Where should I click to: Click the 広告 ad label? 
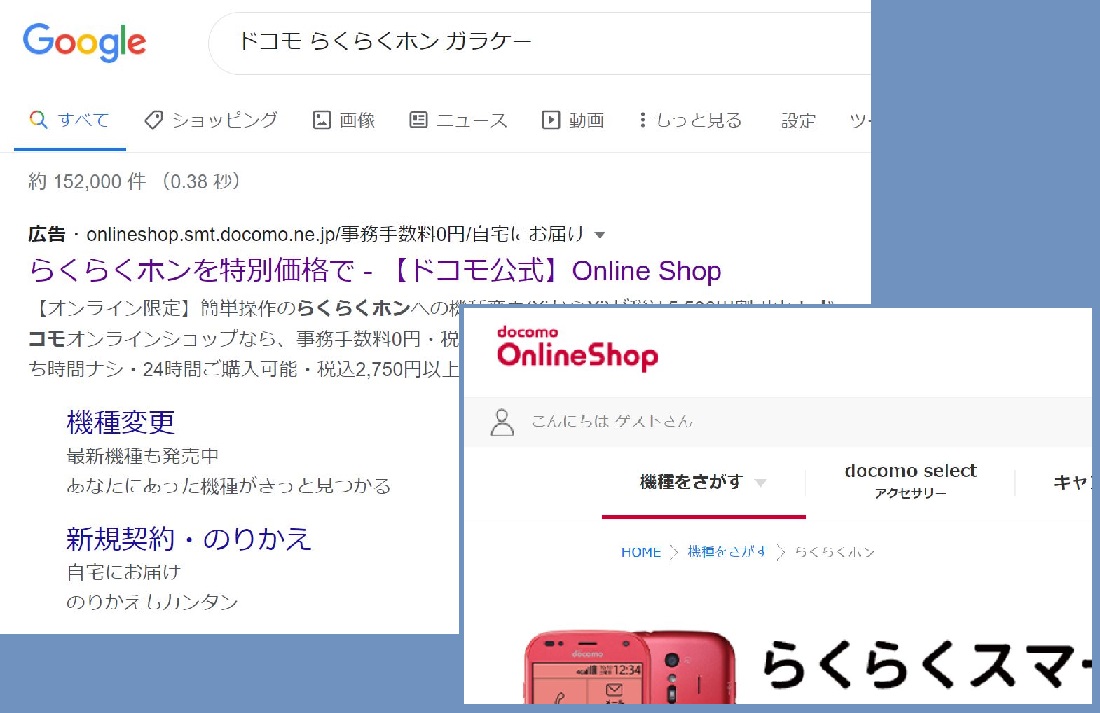47,234
